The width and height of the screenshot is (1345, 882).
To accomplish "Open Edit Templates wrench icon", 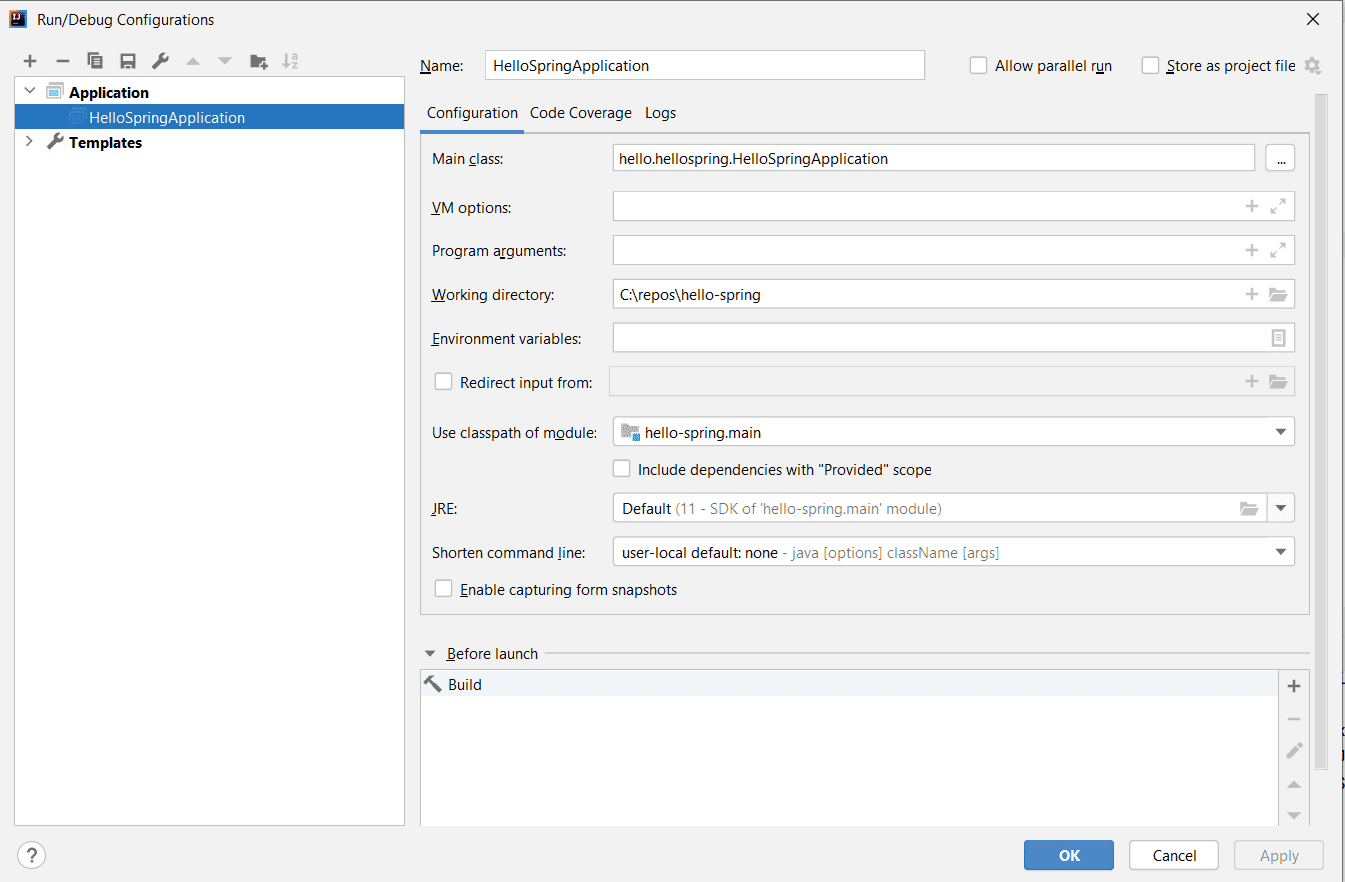I will coord(160,61).
